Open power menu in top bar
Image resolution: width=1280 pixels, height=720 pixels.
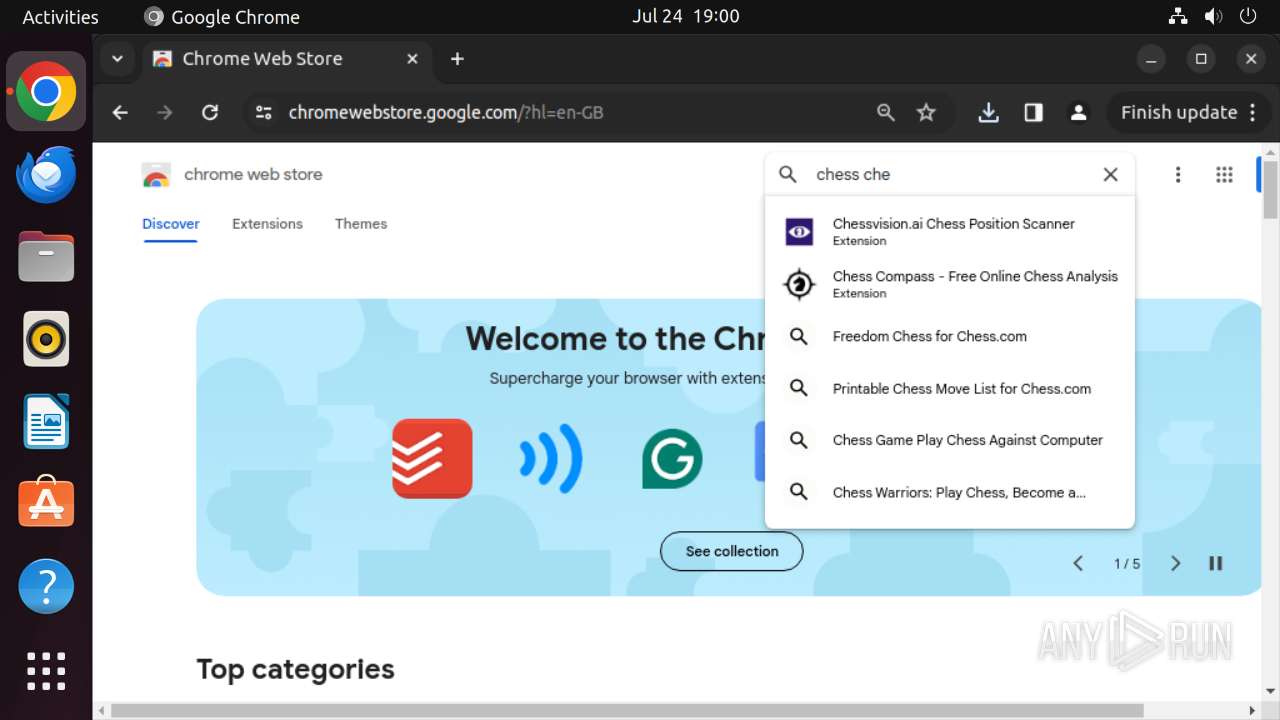click(1248, 16)
